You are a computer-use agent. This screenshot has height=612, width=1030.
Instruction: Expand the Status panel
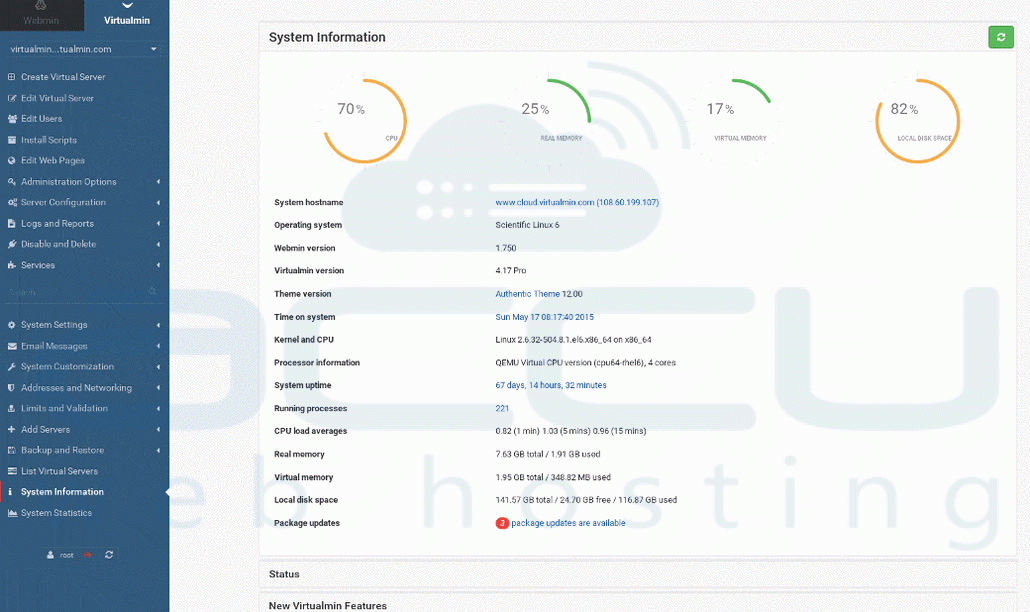pyautogui.click(x=637, y=574)
